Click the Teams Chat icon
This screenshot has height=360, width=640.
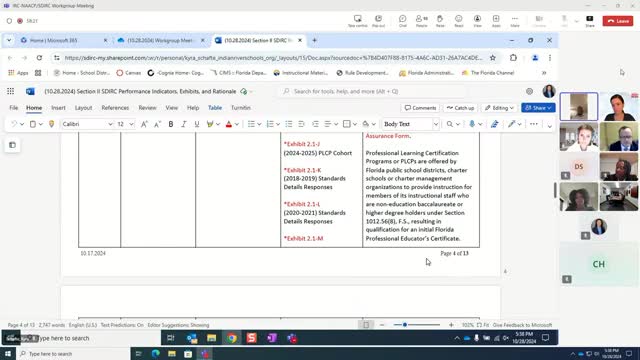pyautogui.click(x=402, y=21)
